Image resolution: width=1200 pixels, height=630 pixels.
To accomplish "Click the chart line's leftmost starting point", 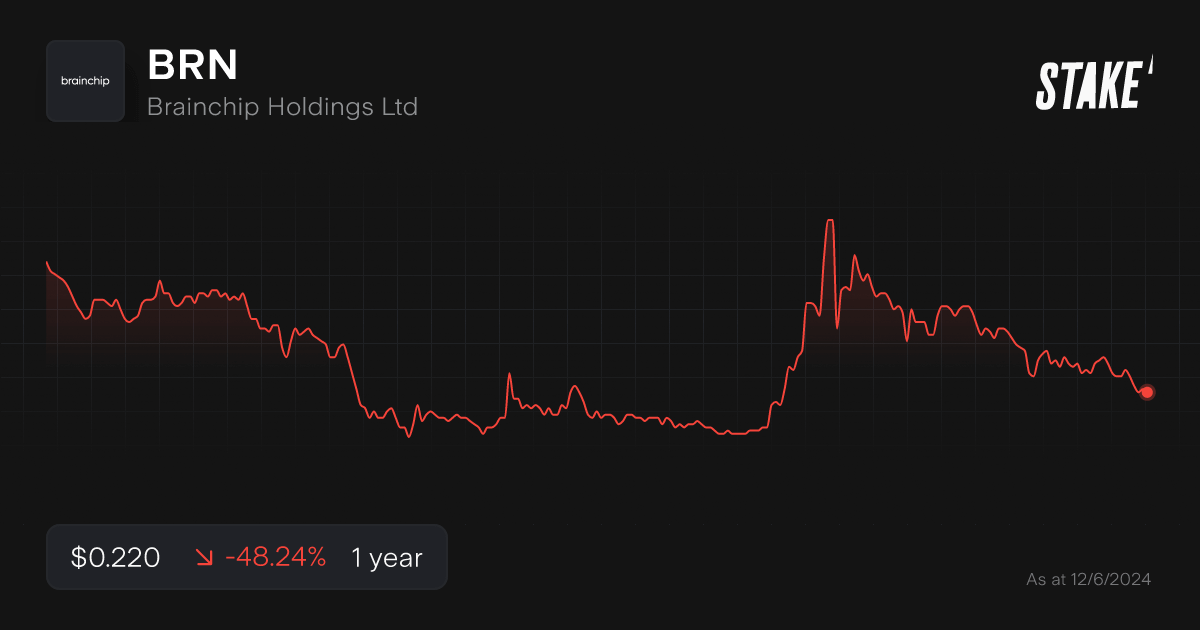I will point(47,262).
